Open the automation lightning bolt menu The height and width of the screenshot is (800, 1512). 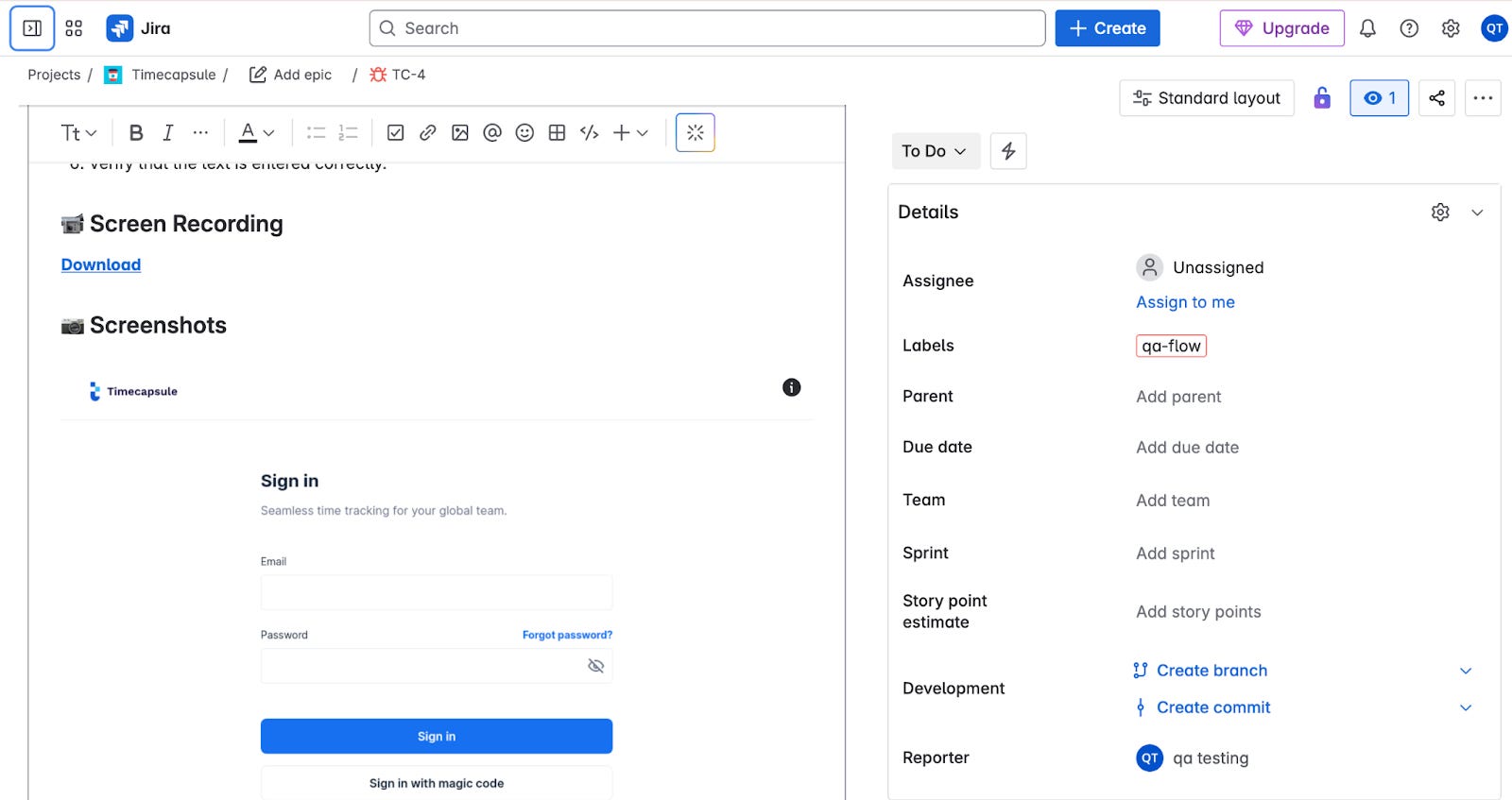tap(1008, 151)
